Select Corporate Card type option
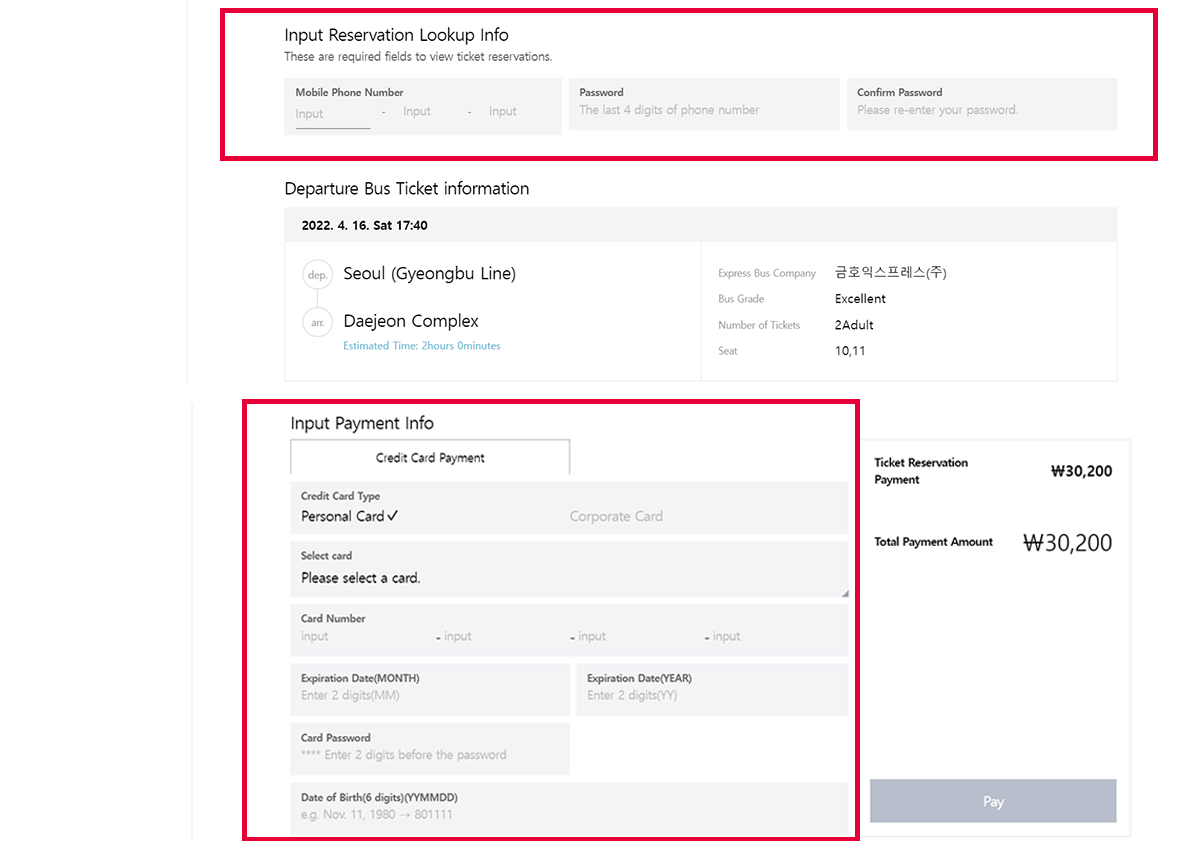1200x841 pixels. 616,517
